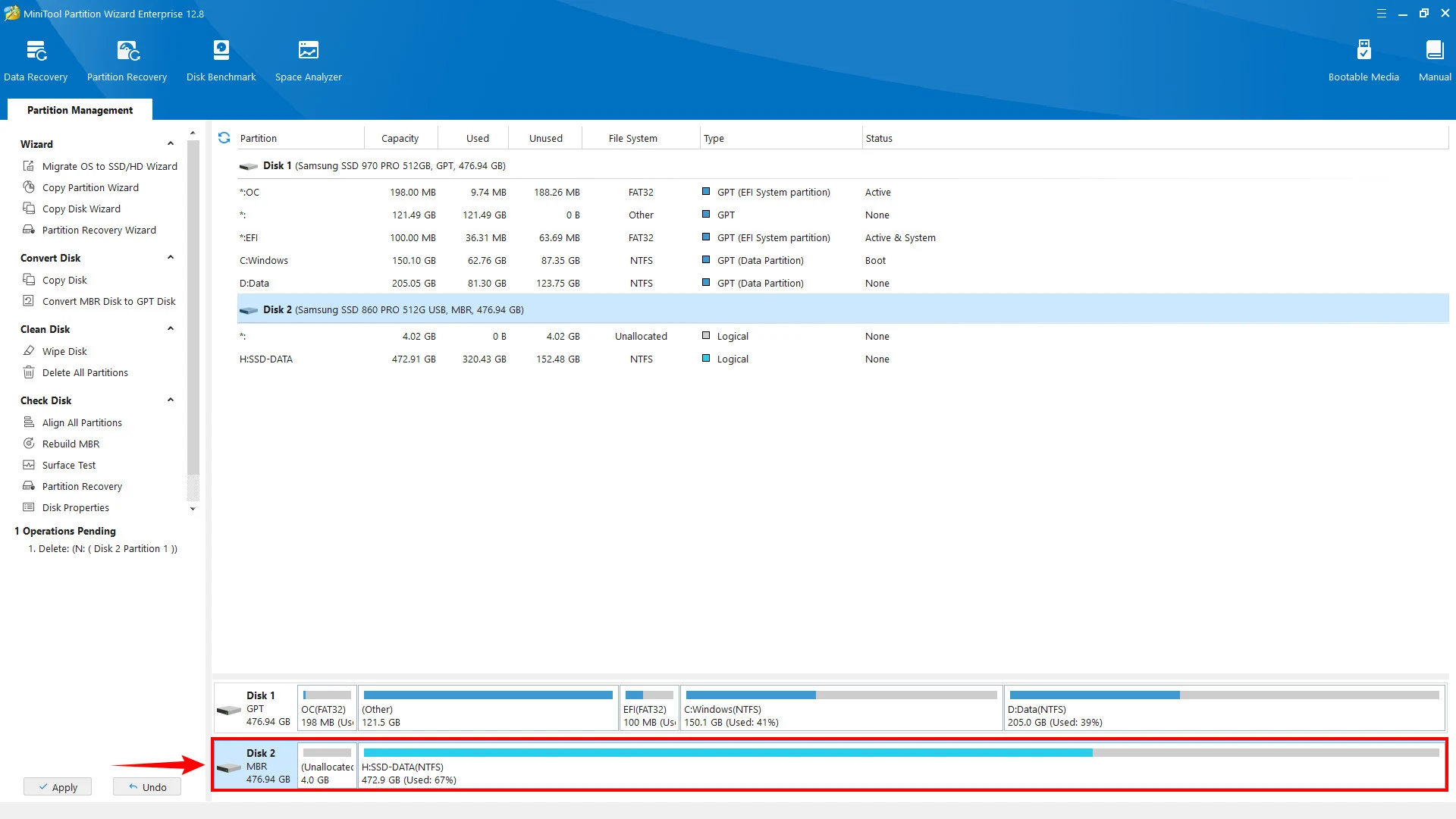This screenshot has width=1456, height=819.
Task: Click Disk 1 drive icon in disk map
Action: click(229, 710)
